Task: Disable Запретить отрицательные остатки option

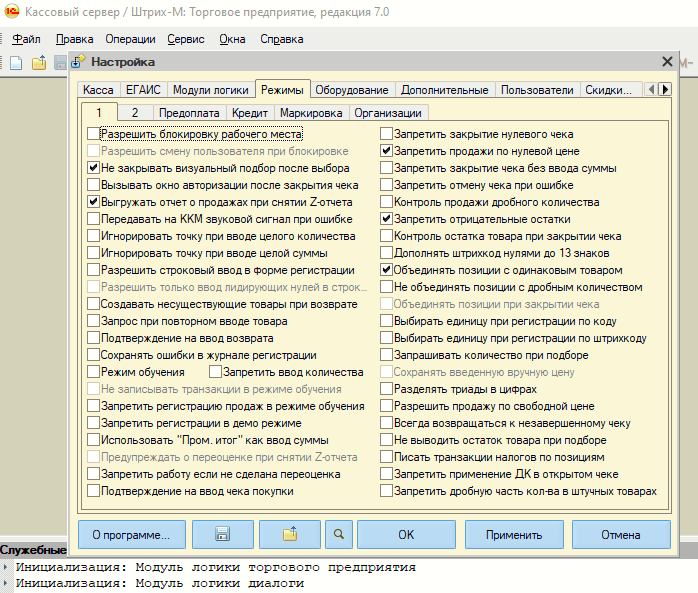Action: tap(387, 219)
